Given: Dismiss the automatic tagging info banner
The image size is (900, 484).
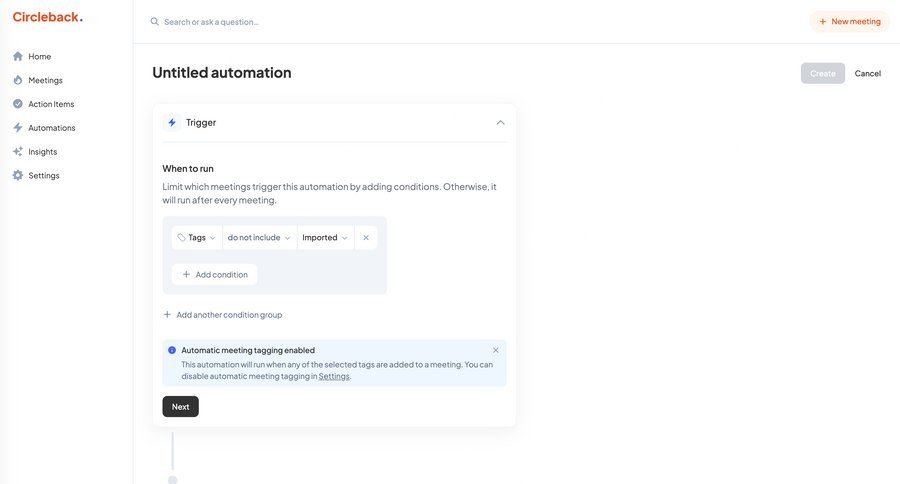Looking at the screenshot, I should [x=496, y=350].
